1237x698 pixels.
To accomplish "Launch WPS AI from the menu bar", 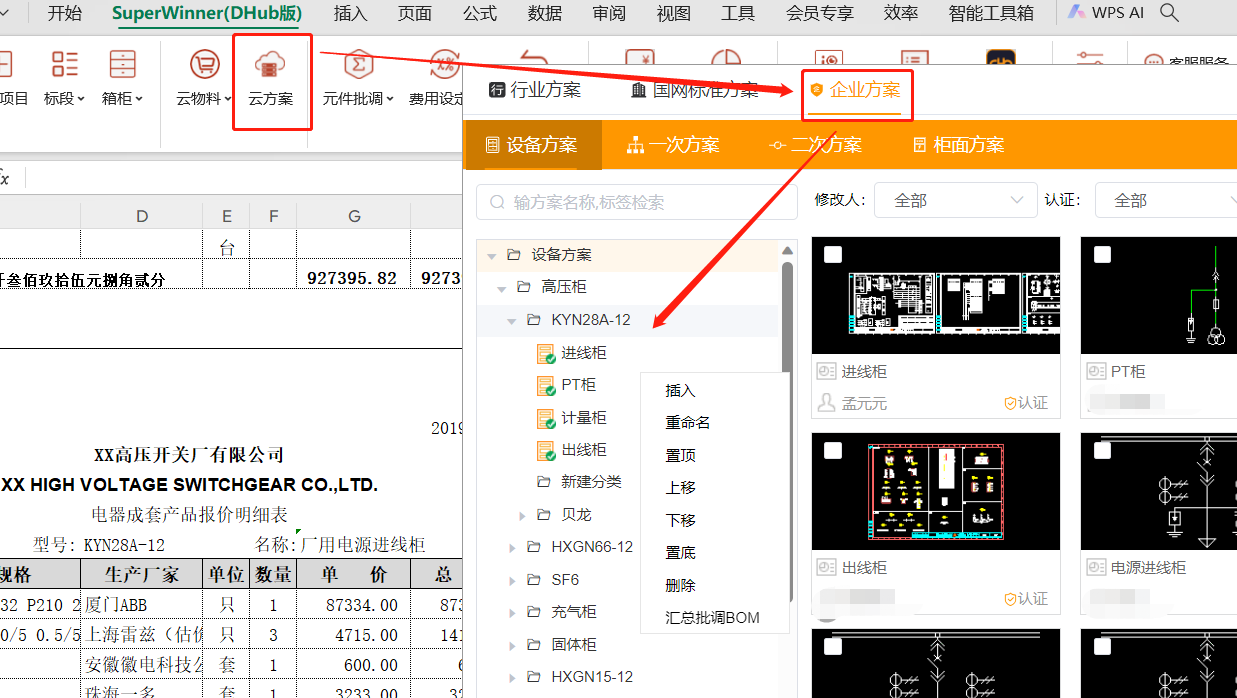I will [x=1105, y=13].
